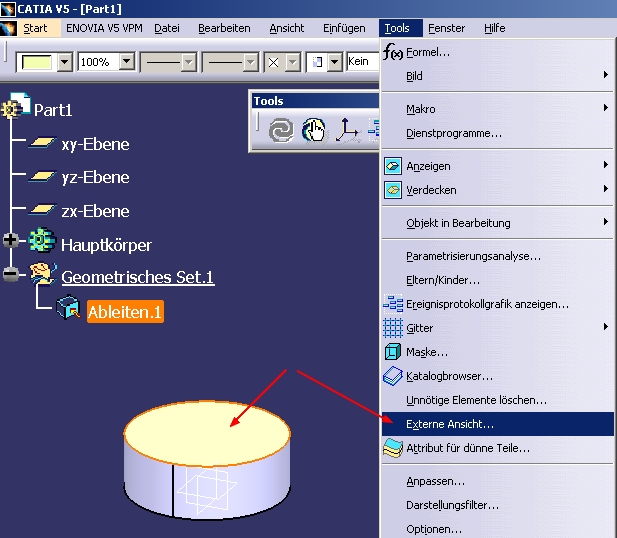617x538 pixels.
Task: Choose Anpassen menu entry
Action: [x=497, y=481]
